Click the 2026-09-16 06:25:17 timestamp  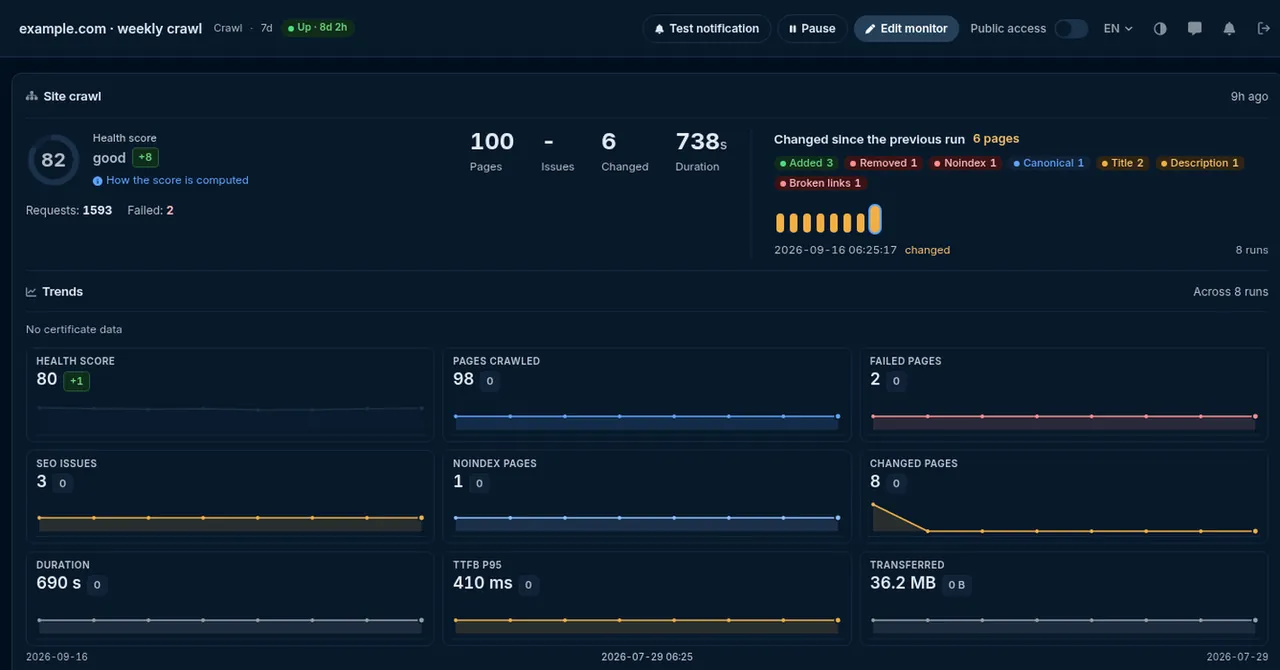click(x=835, y=250)
